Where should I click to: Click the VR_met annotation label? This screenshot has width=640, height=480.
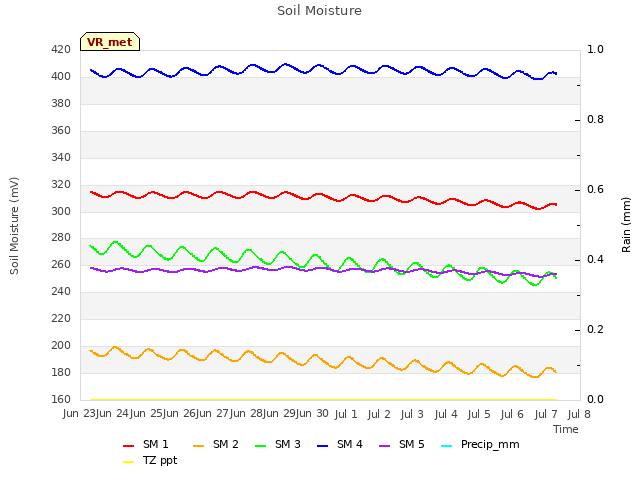coord(110,42)
